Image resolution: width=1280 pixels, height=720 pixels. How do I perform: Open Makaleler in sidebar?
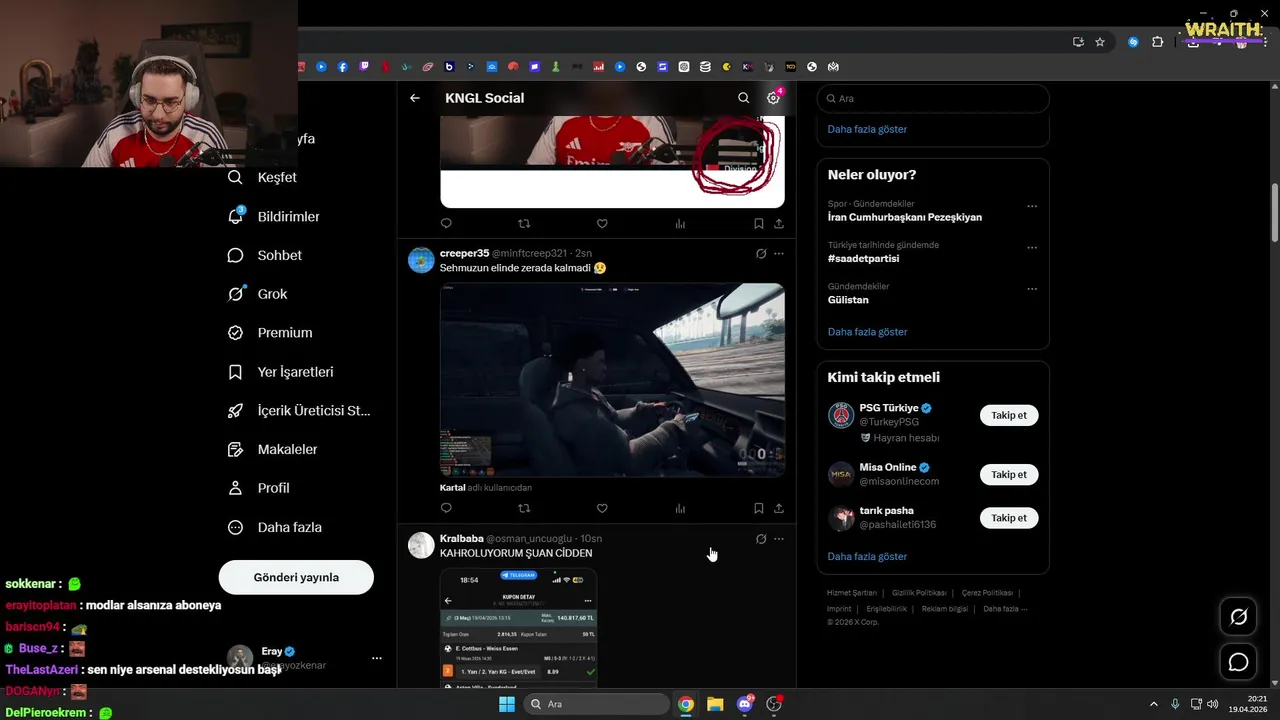click(273, 449)
